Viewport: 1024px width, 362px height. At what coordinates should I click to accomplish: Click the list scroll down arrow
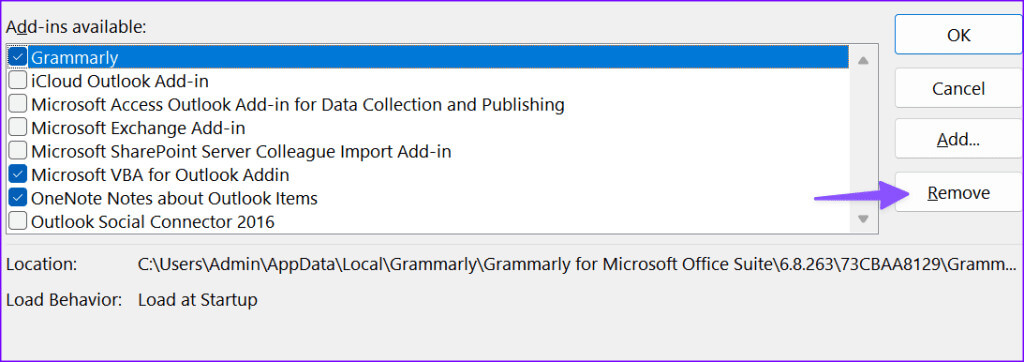click(x=863, y=219)
